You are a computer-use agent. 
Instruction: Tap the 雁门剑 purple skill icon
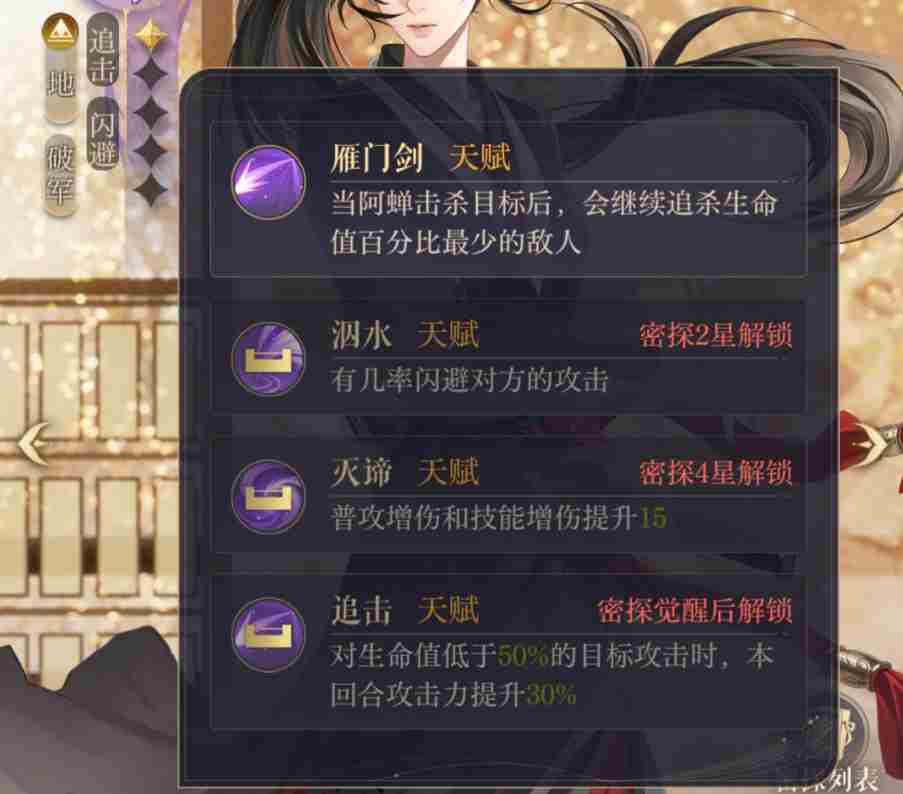point(268,183)
